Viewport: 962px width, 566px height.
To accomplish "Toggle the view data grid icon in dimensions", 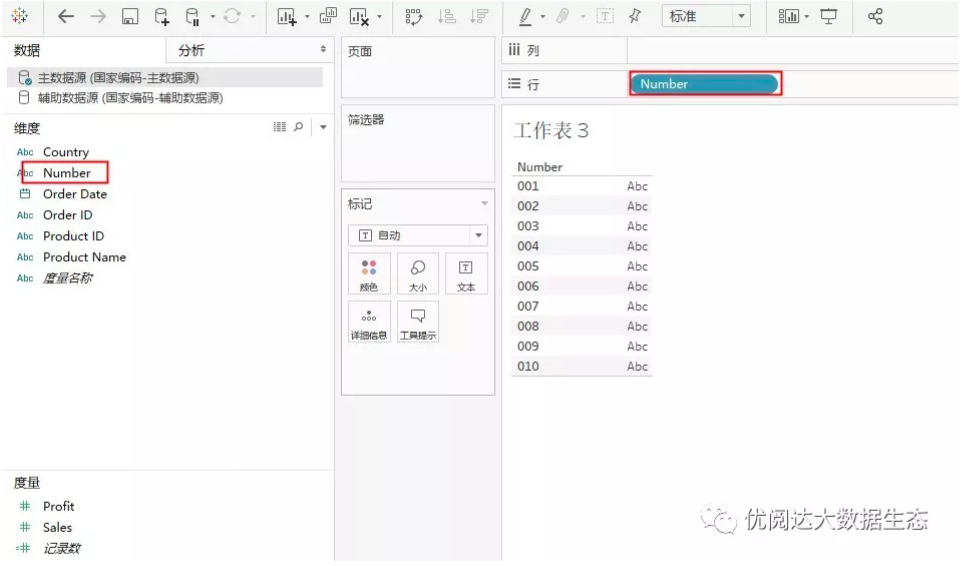I will [279, 126].
